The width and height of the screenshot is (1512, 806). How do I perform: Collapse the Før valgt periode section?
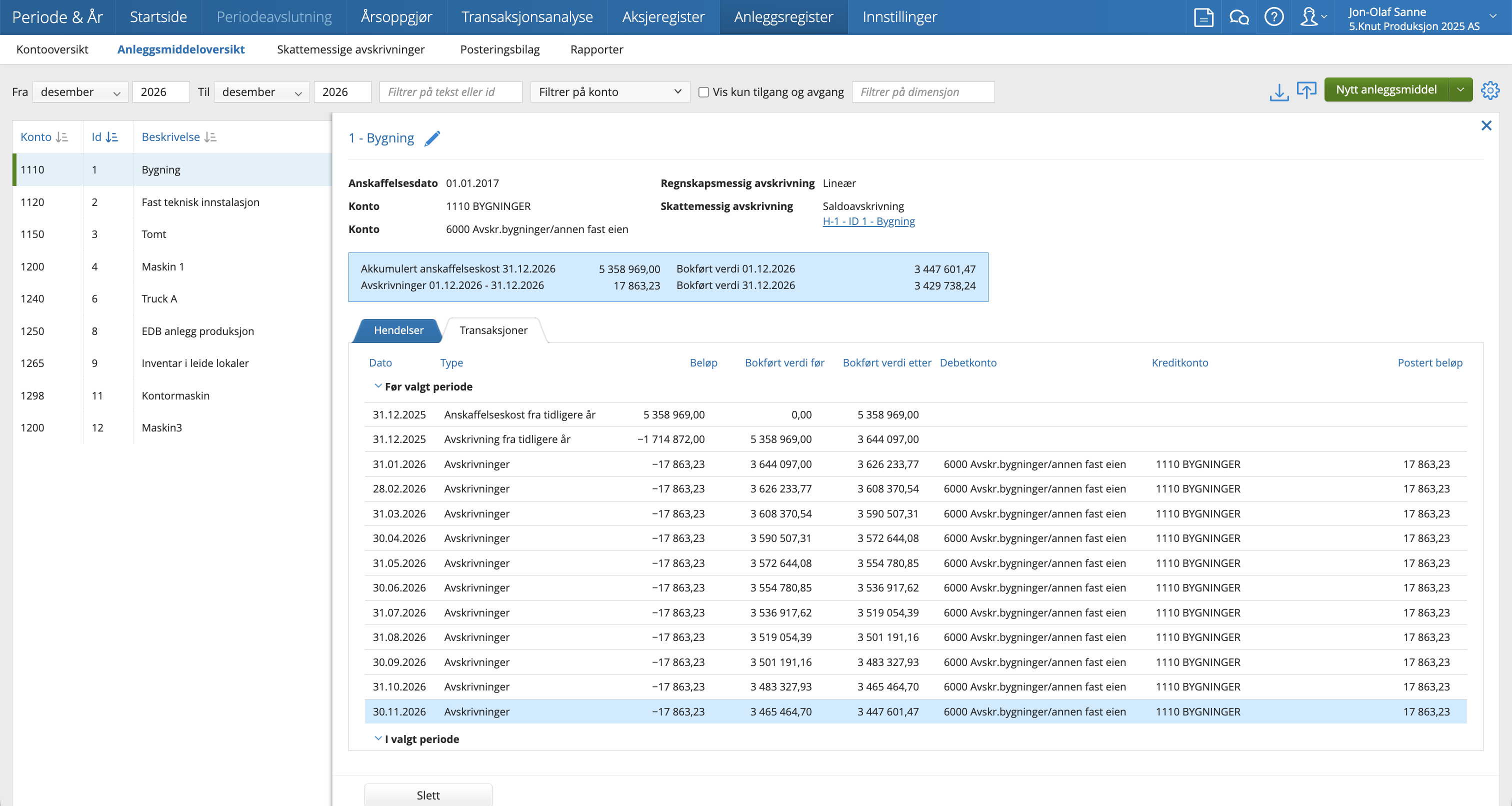pyautogui.click(x=378, y=386)
